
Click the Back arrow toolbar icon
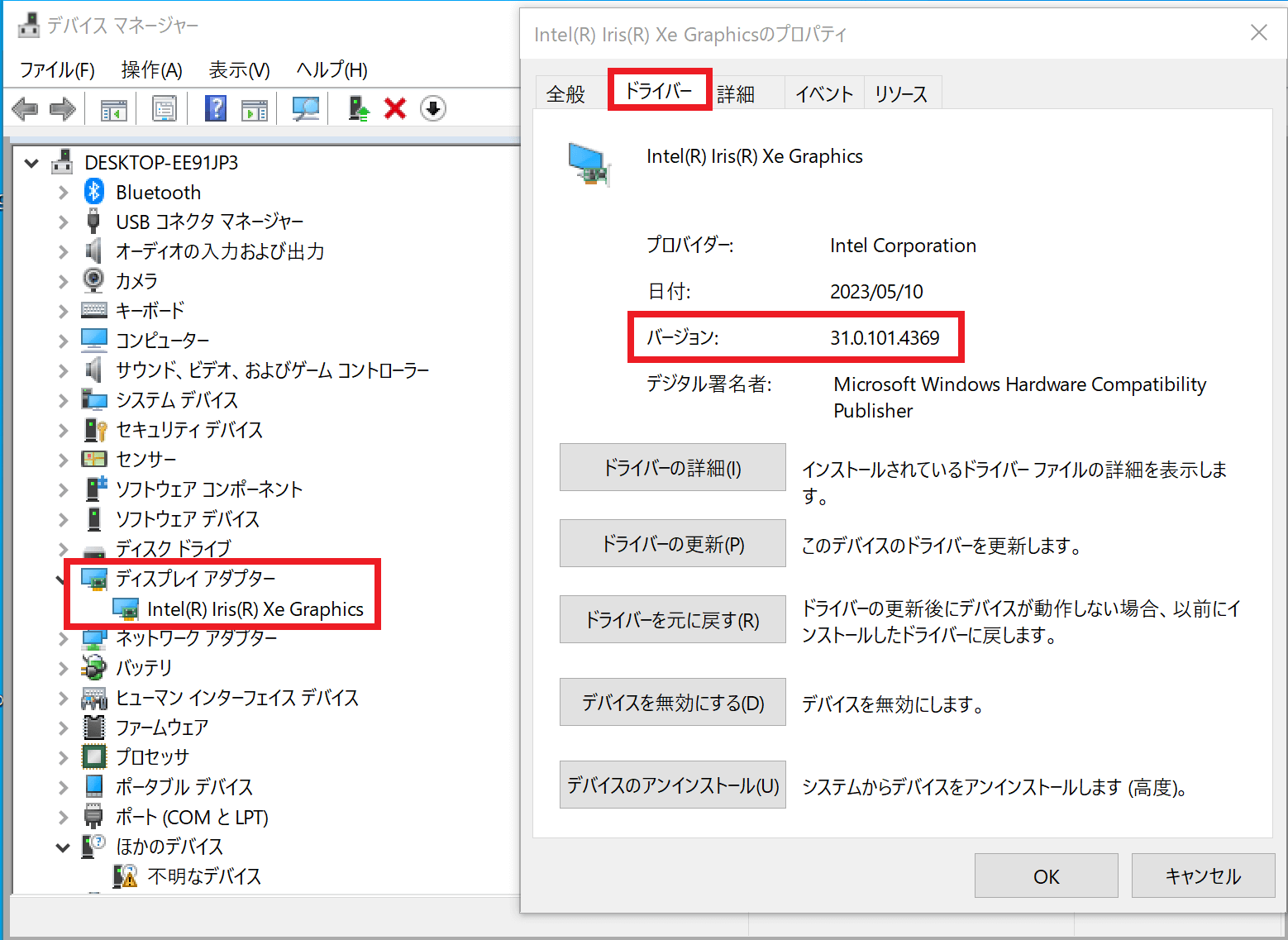click(x=25, y=108)
